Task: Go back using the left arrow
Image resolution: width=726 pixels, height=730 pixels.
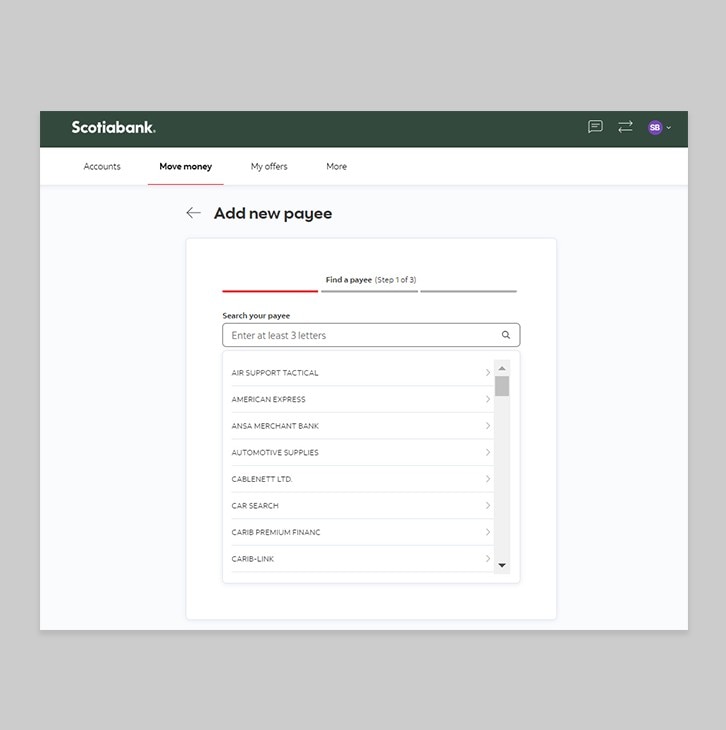Action: tap(193, 213)
